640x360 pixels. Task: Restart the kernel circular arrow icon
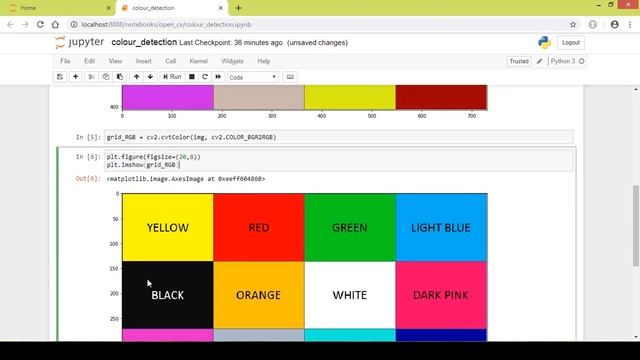tap(205, 77)
